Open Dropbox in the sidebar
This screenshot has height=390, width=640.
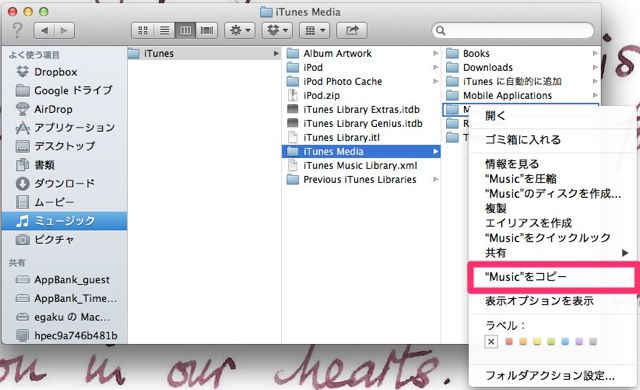click(x=65, y=72)
